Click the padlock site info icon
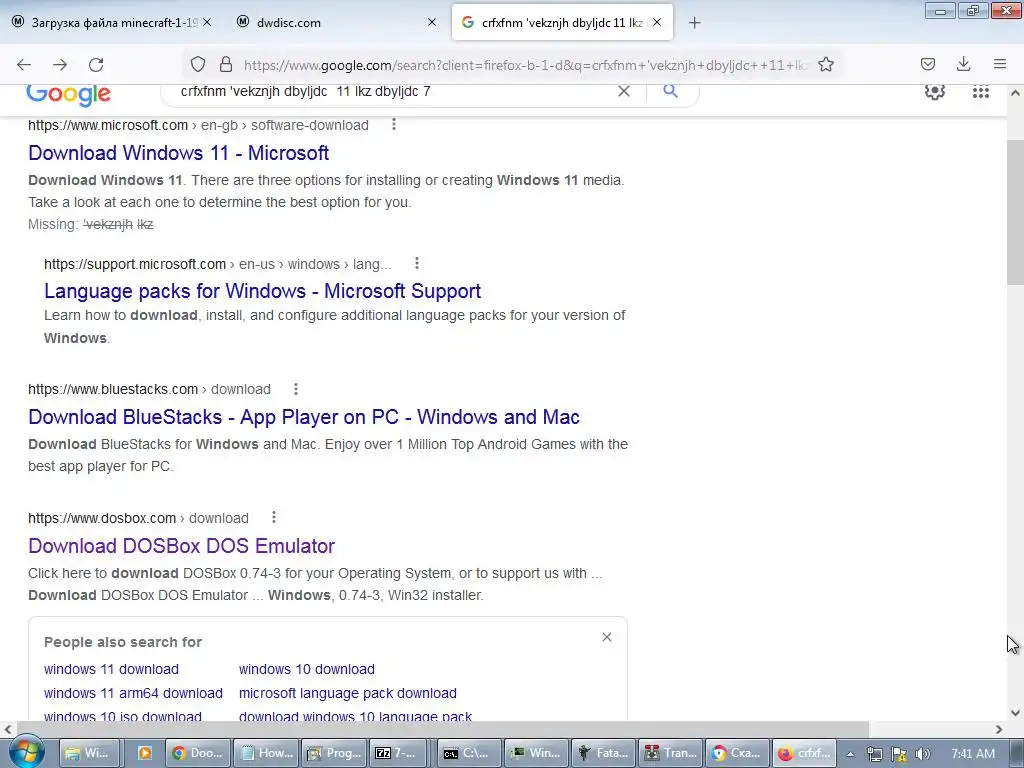The height and width of the screenshot is (768, 1024). click(226, 64)
